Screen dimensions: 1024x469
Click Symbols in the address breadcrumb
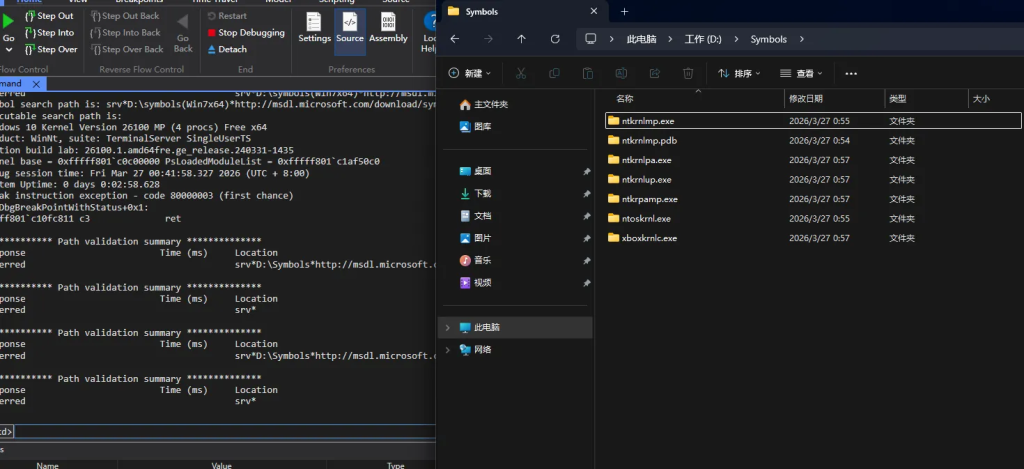click(x=769, y=39)
